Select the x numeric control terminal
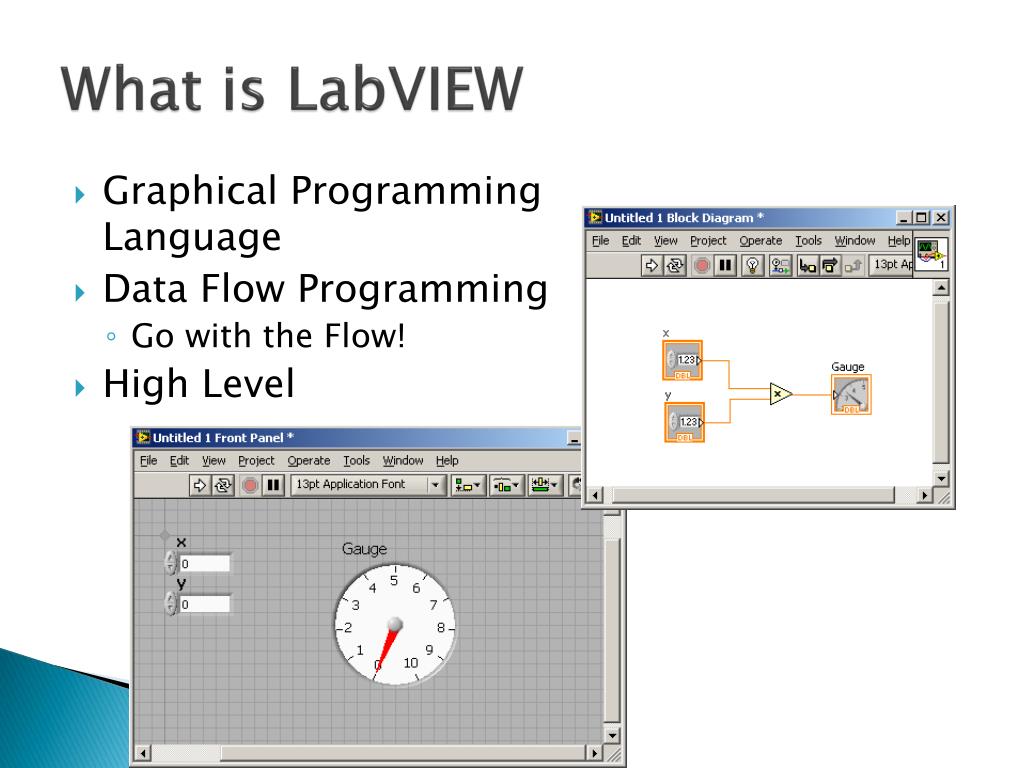 [x=682, y=360]
